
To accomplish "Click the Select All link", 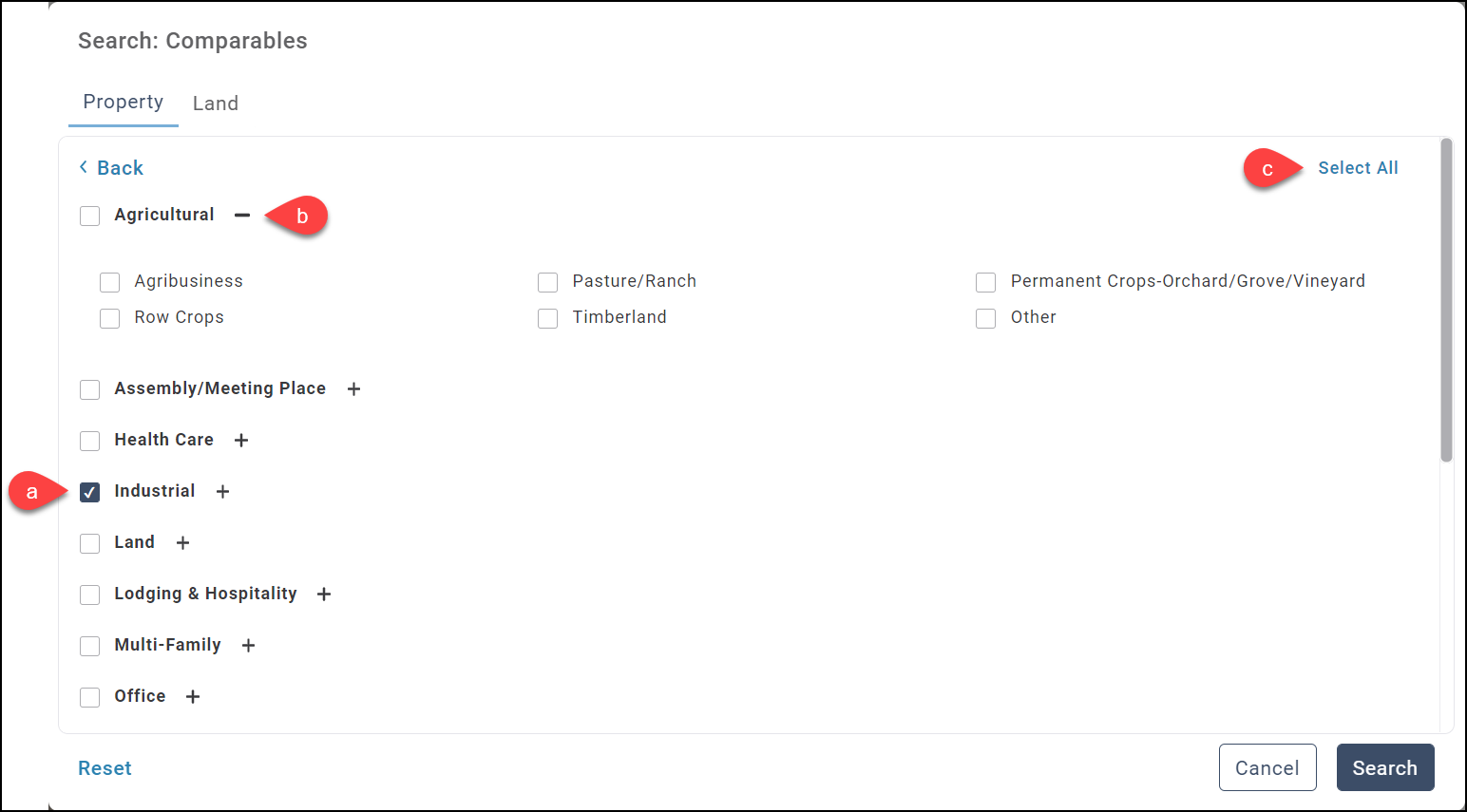I will [x=1358, y=168].
